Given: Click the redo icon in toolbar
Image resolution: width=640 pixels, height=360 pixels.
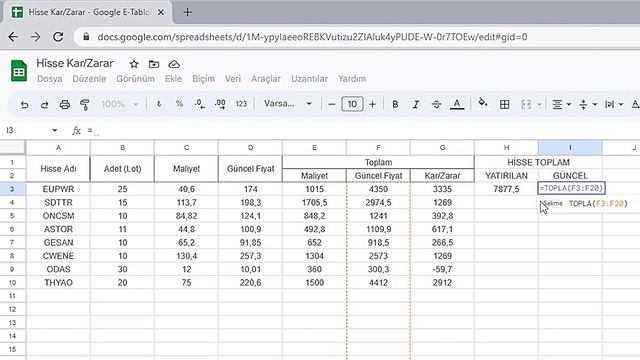Looking at the screenshot, I should [x=44, y=105].
